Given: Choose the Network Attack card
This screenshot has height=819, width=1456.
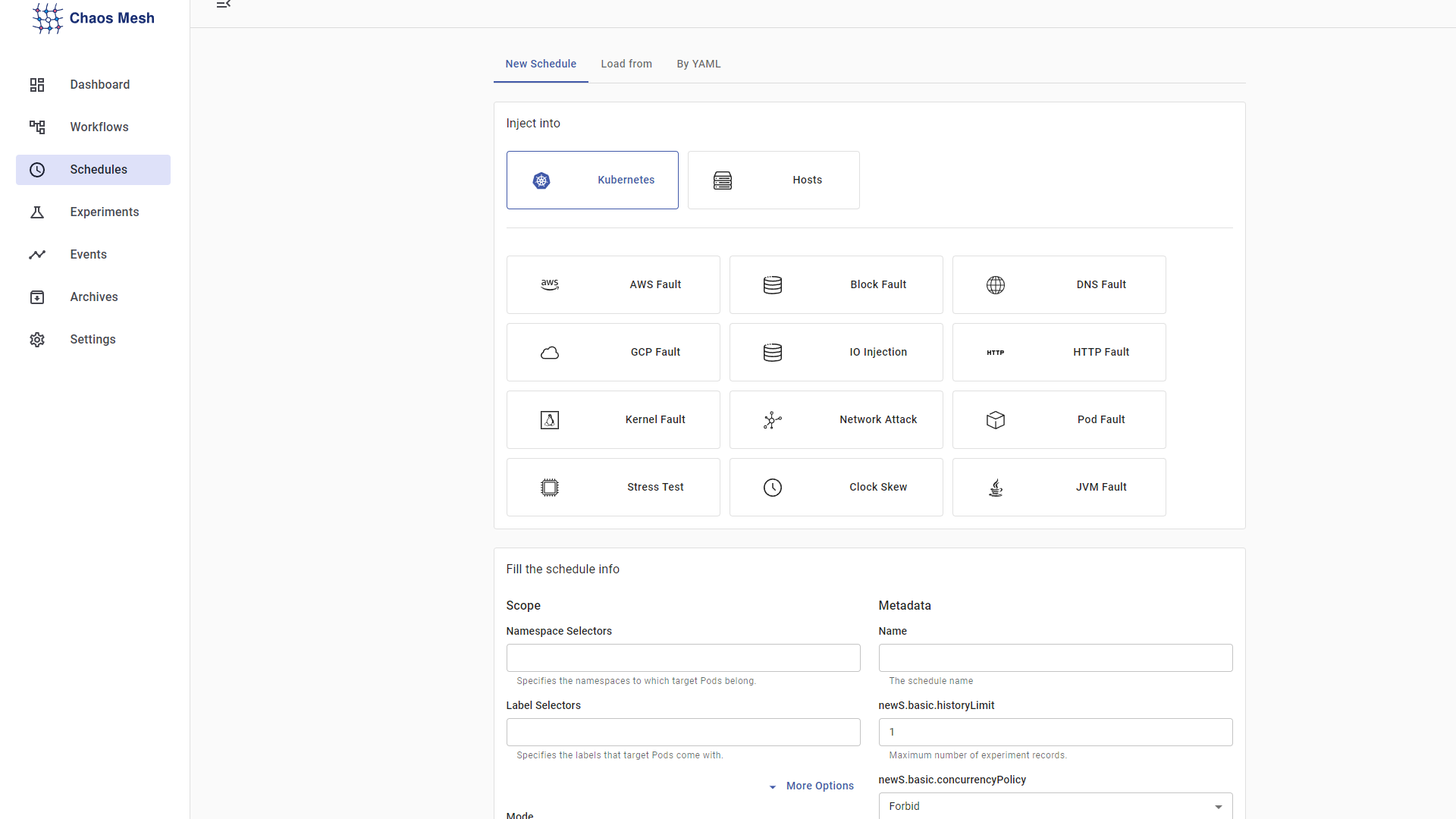Looking at the screenshot, I should [x=836, y=419].
